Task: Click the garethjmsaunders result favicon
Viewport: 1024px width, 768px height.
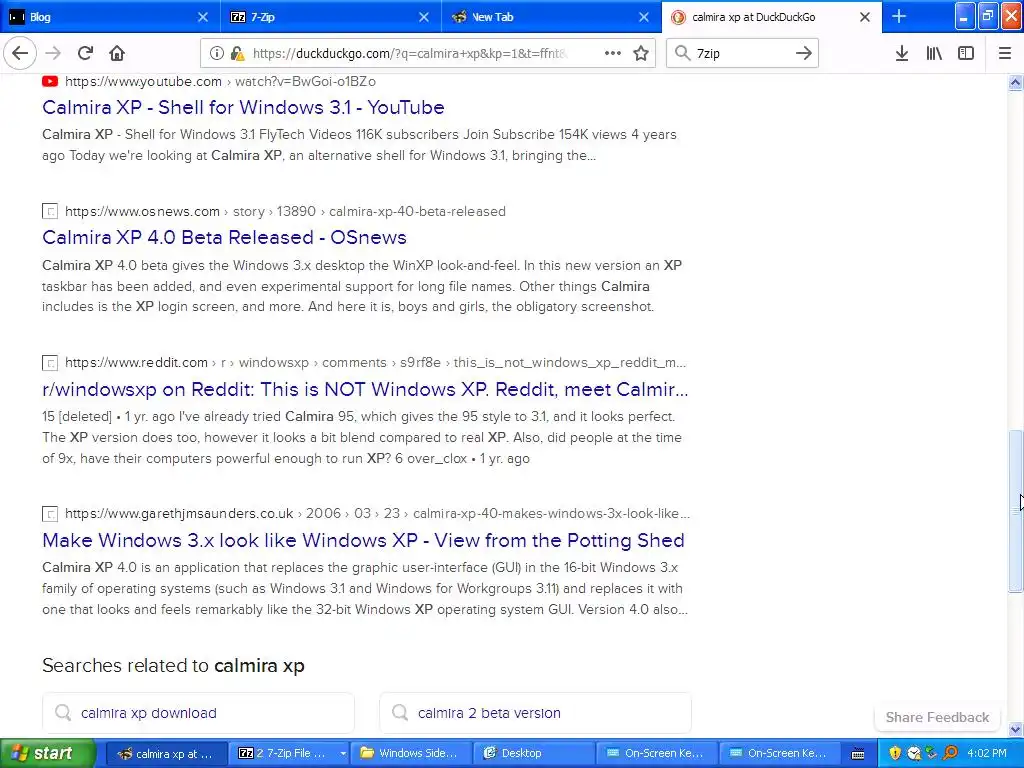Action: point(50,514)
